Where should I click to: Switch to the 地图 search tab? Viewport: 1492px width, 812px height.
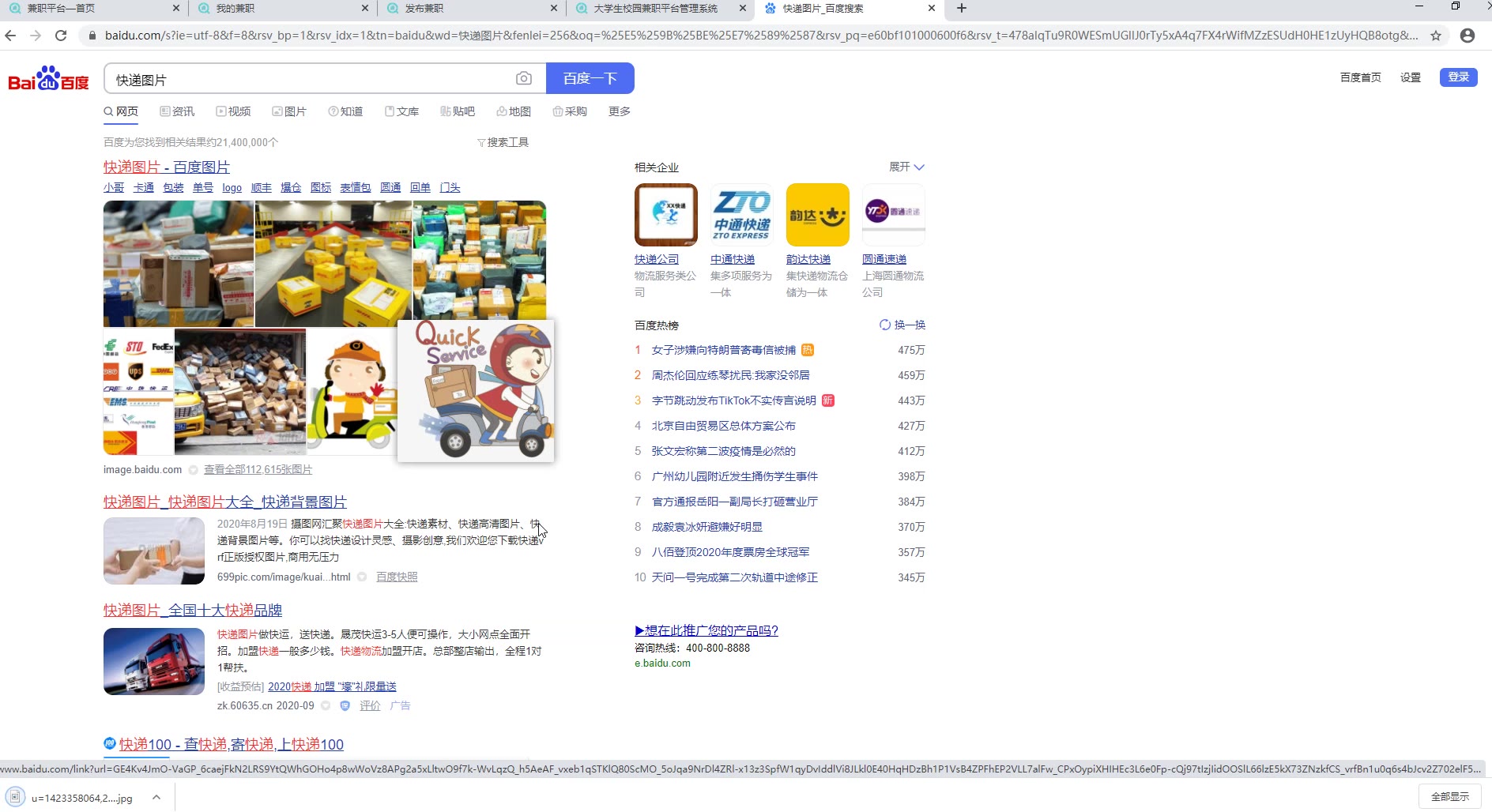[x=514, y=111]
